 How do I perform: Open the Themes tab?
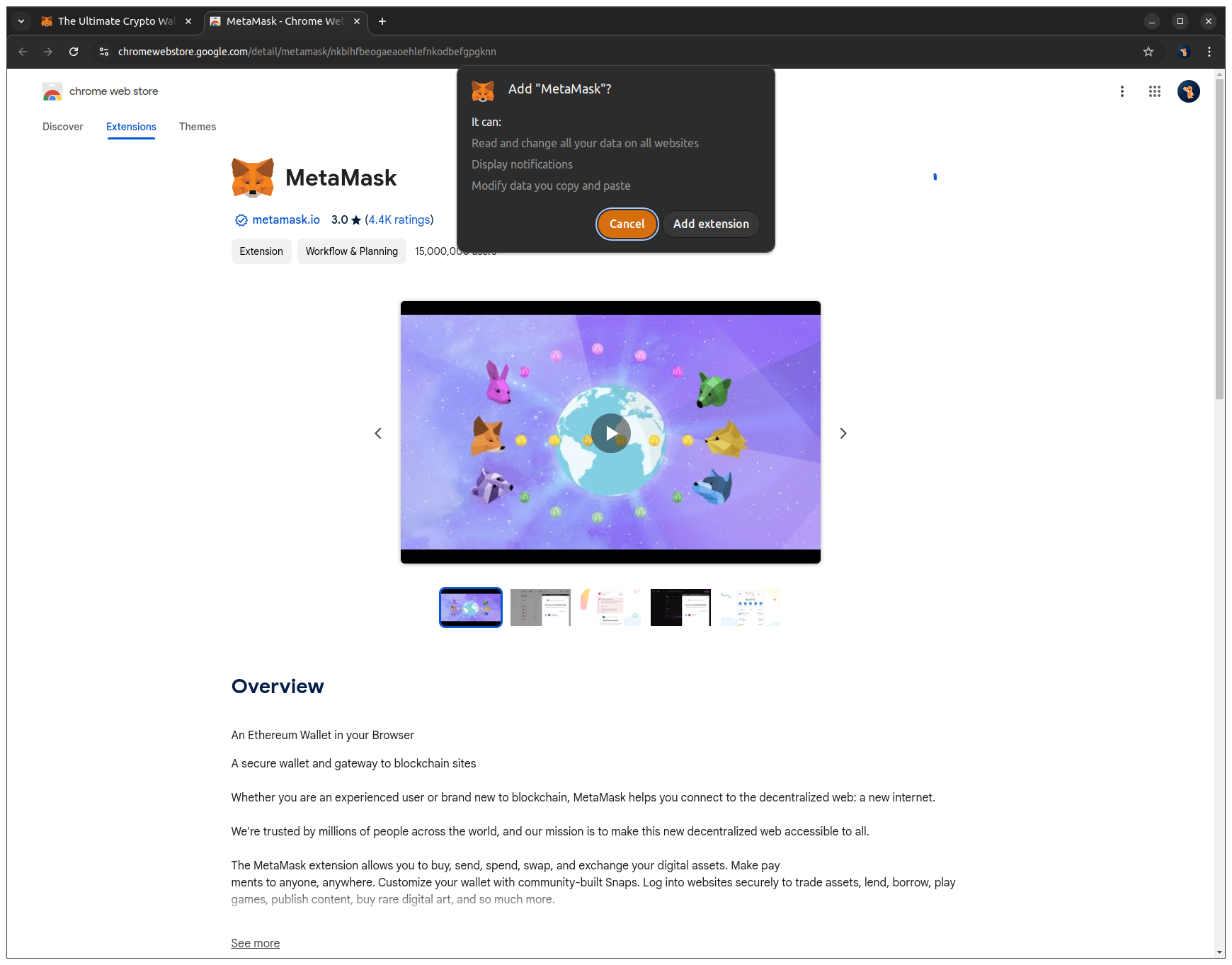pos(198,127)
